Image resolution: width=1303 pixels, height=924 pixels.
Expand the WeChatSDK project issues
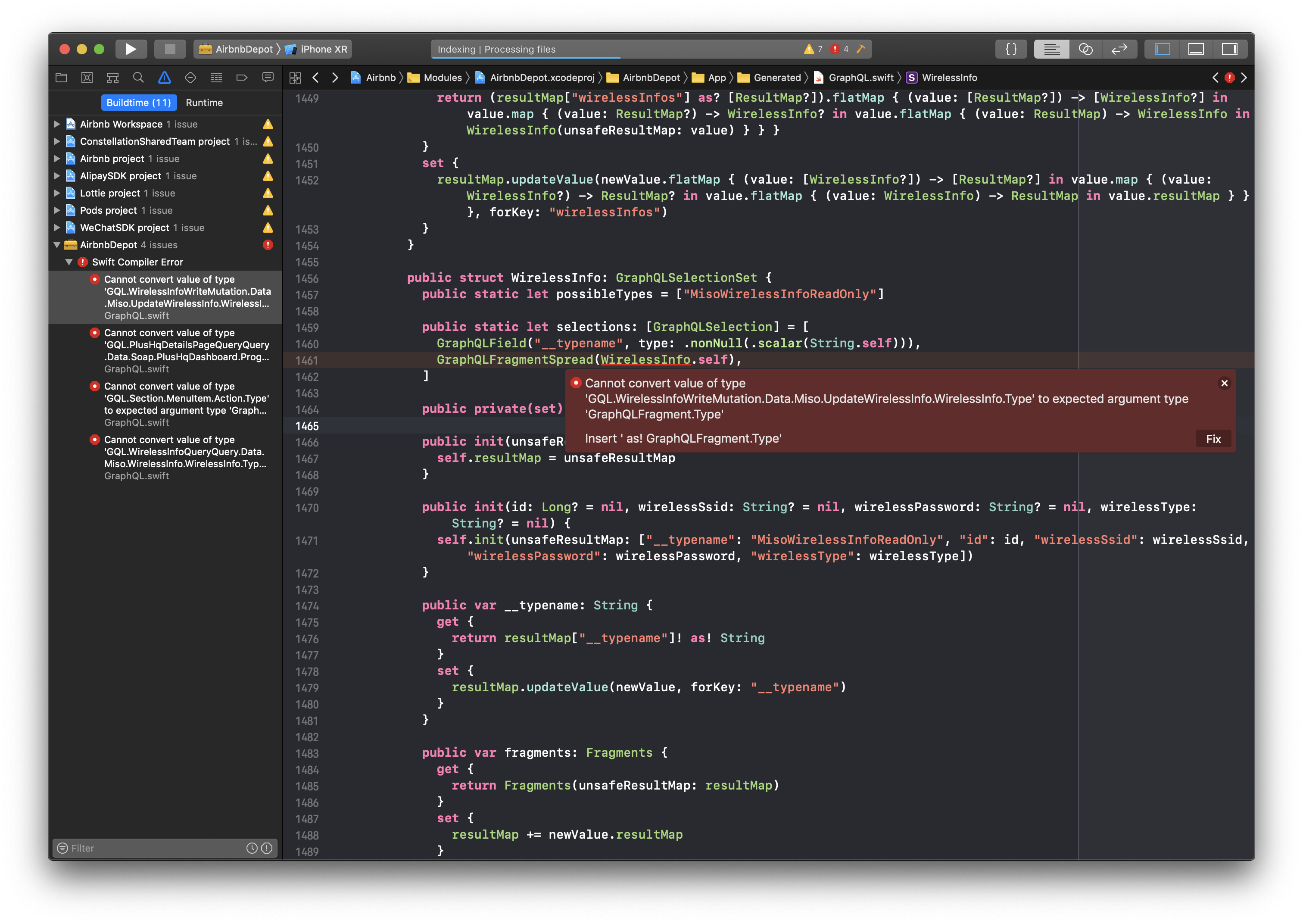pyautogui.click(x=57, y=228)
